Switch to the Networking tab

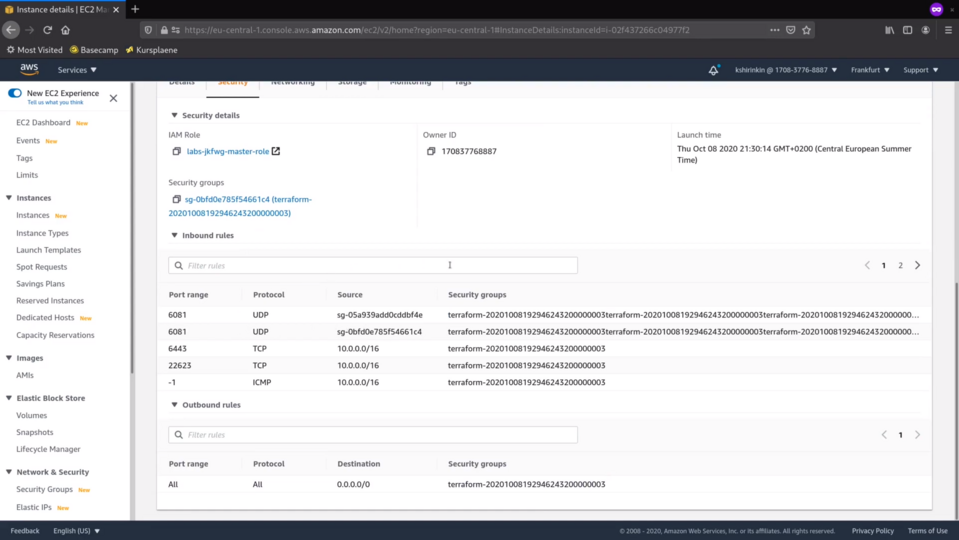[293, 85]
